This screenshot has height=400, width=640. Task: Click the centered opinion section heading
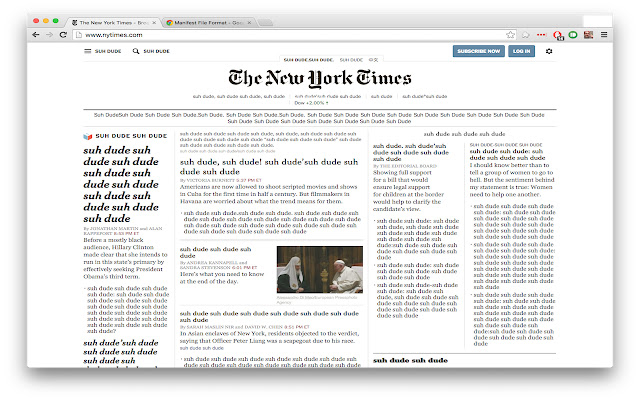(x=464, y=134)
